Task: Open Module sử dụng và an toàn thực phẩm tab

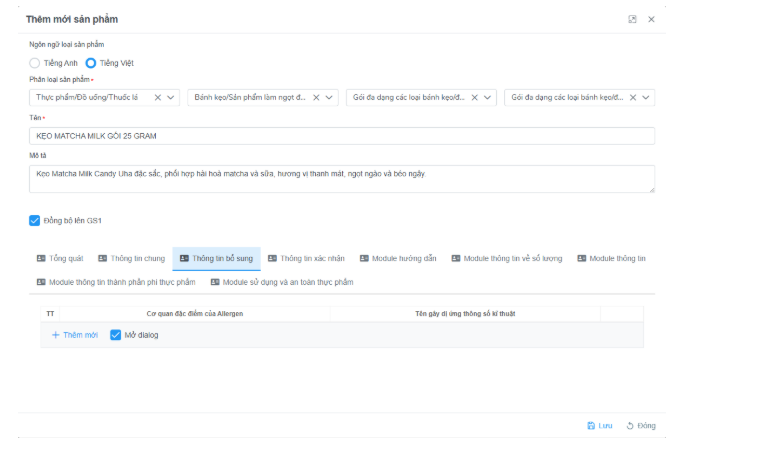Action: pyautogui.click(x=281, y=282)
